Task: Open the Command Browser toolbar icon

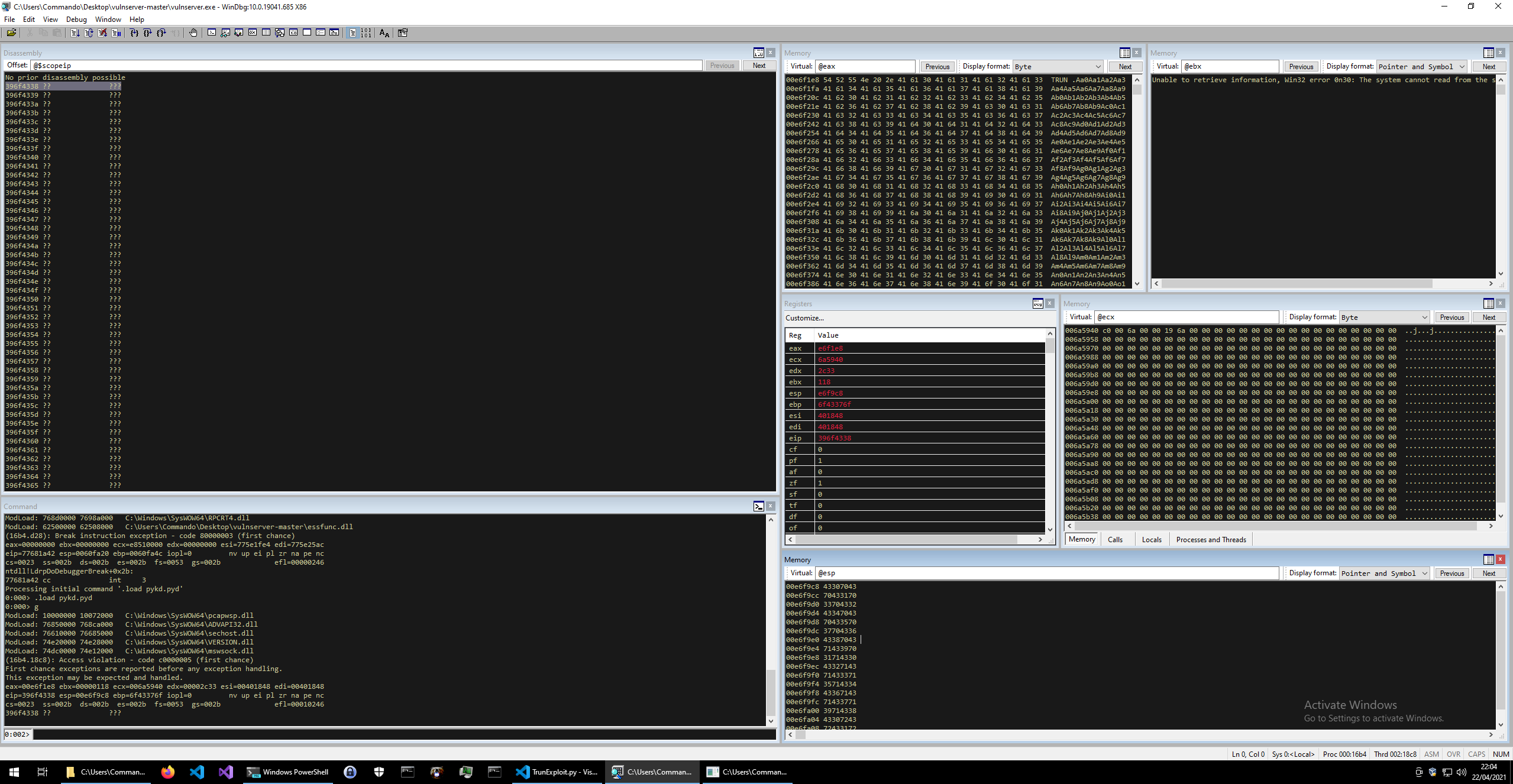Action: click(334, 33)
